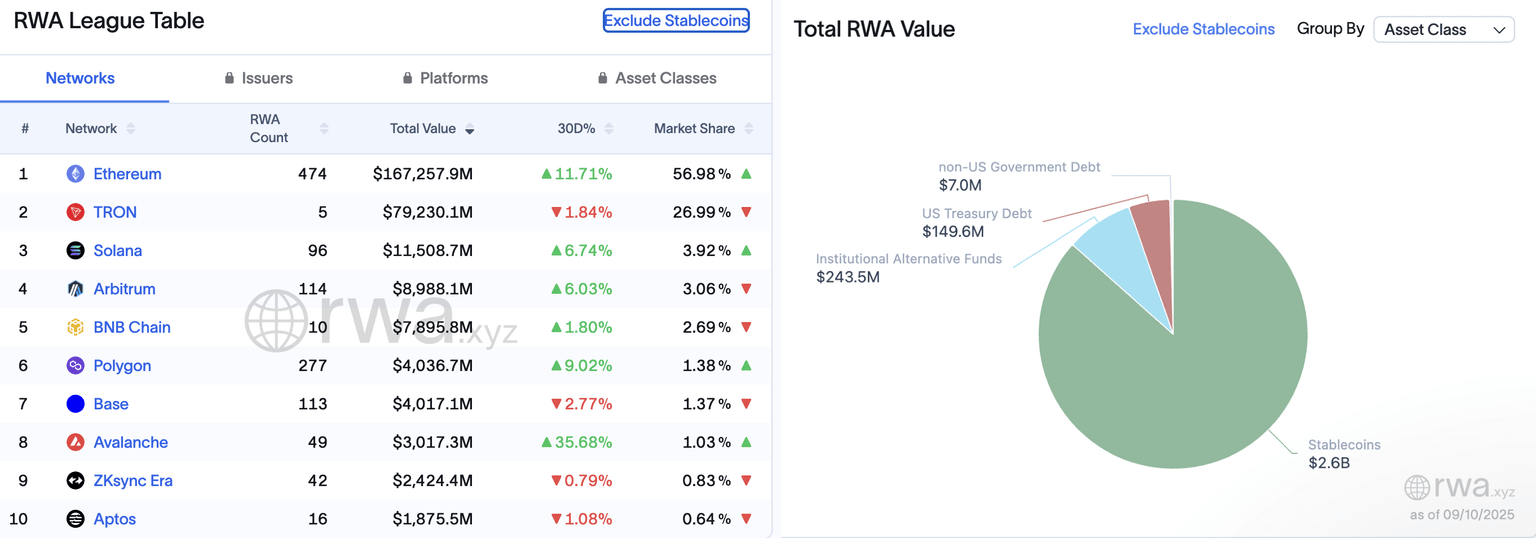Viewport: 1536px width, 538px height.
Task: Click Aptos total value $1,875.5M
Action: (x=432, y=519)
